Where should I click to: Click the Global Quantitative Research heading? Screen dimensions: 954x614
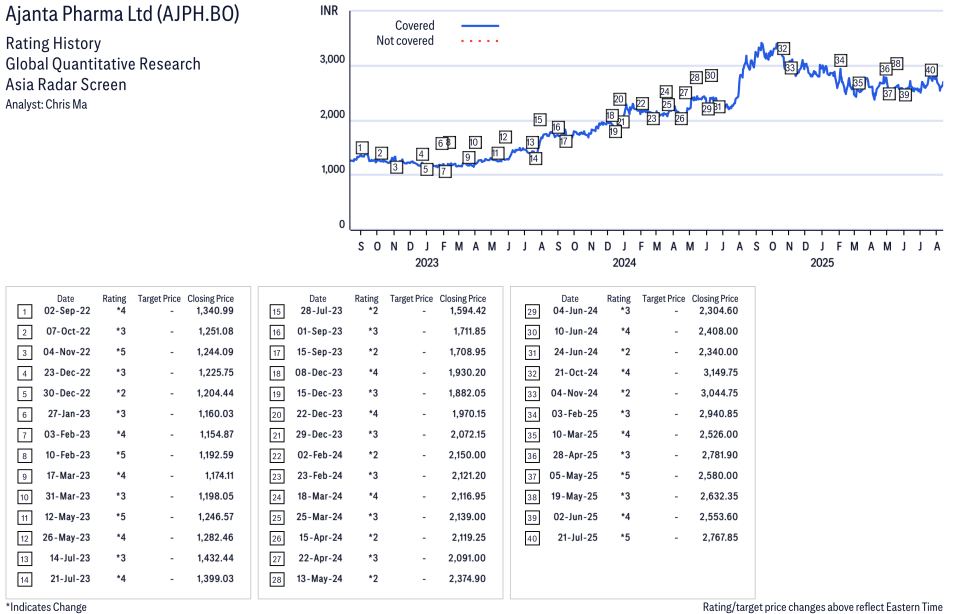click(103, 64)
